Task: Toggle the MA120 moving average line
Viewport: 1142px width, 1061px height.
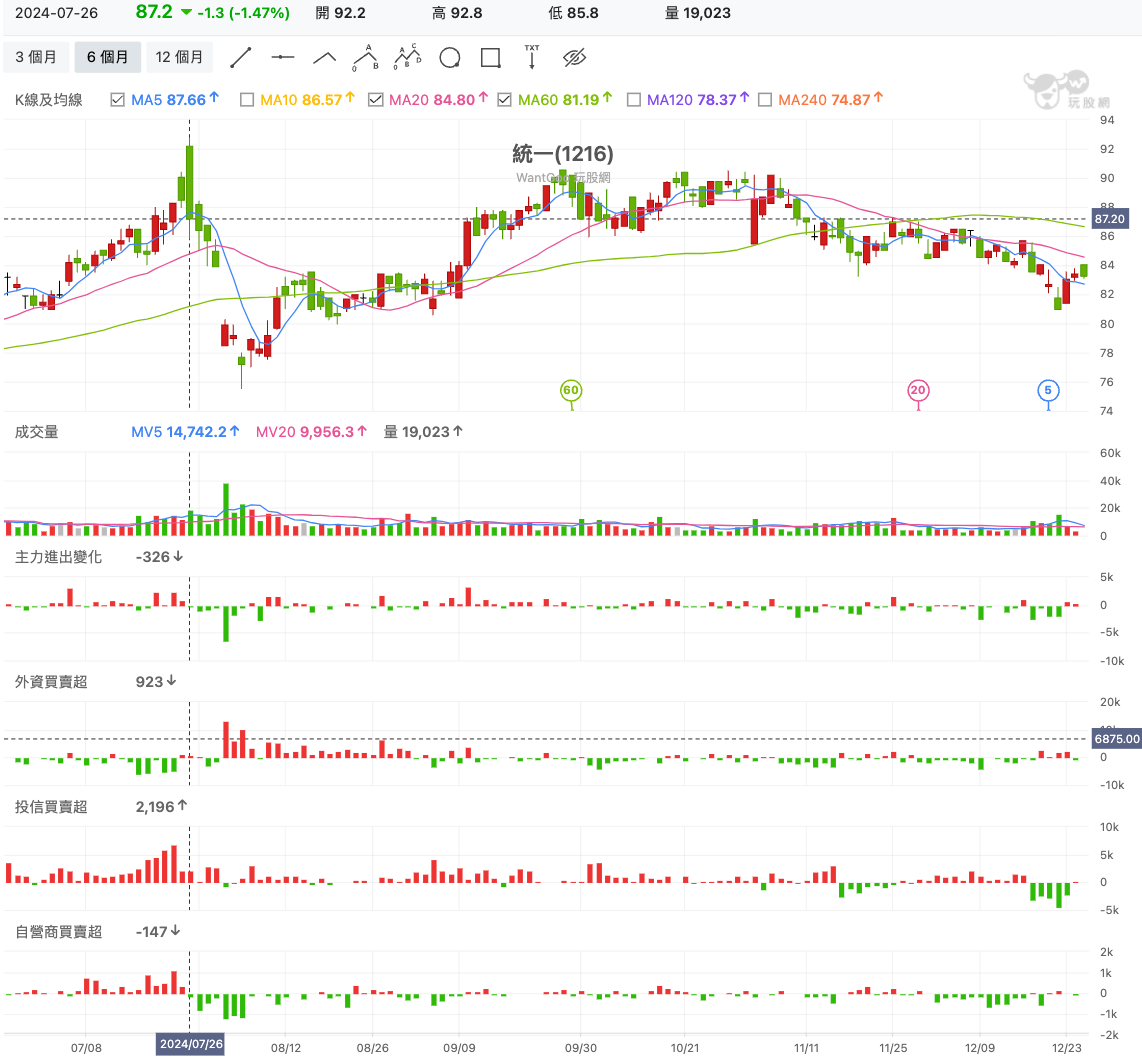Action: coord(633,99)
